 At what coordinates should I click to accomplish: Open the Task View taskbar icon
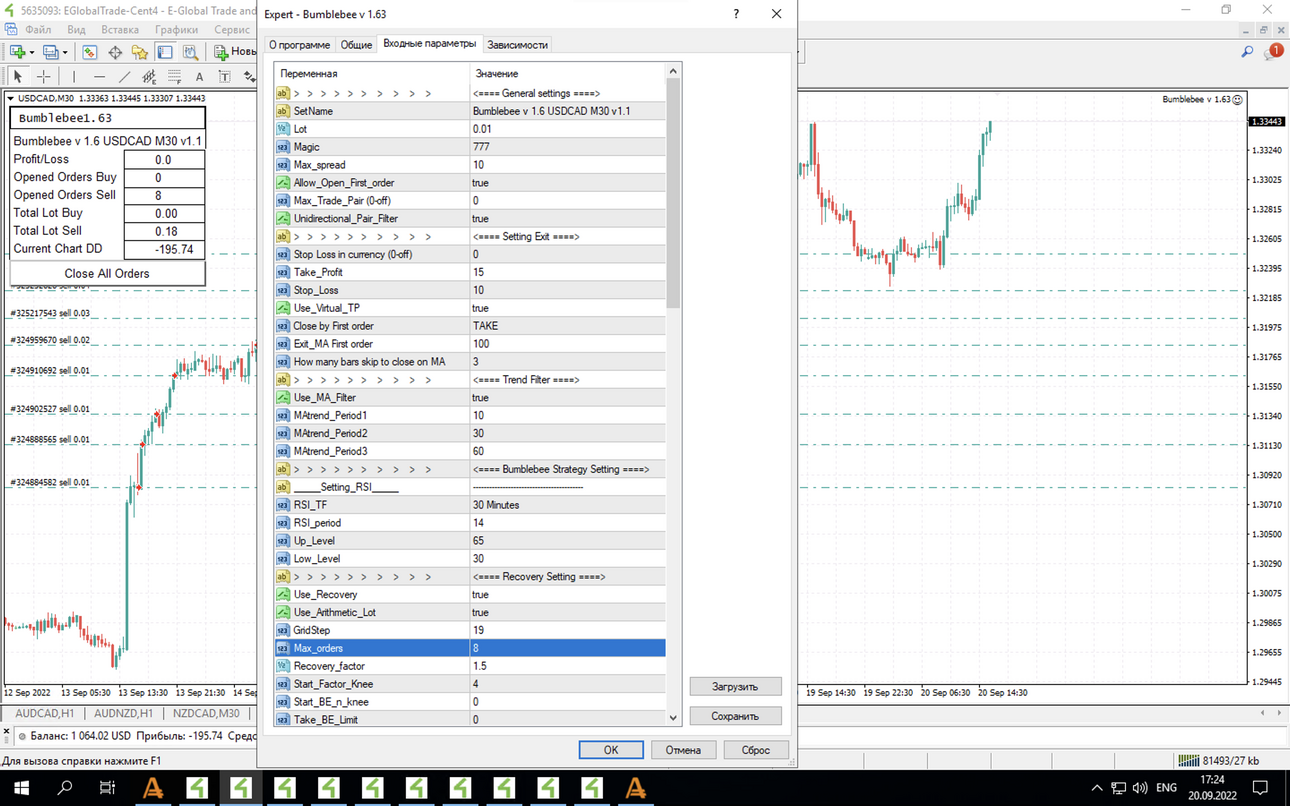click(x=108, y=788)
